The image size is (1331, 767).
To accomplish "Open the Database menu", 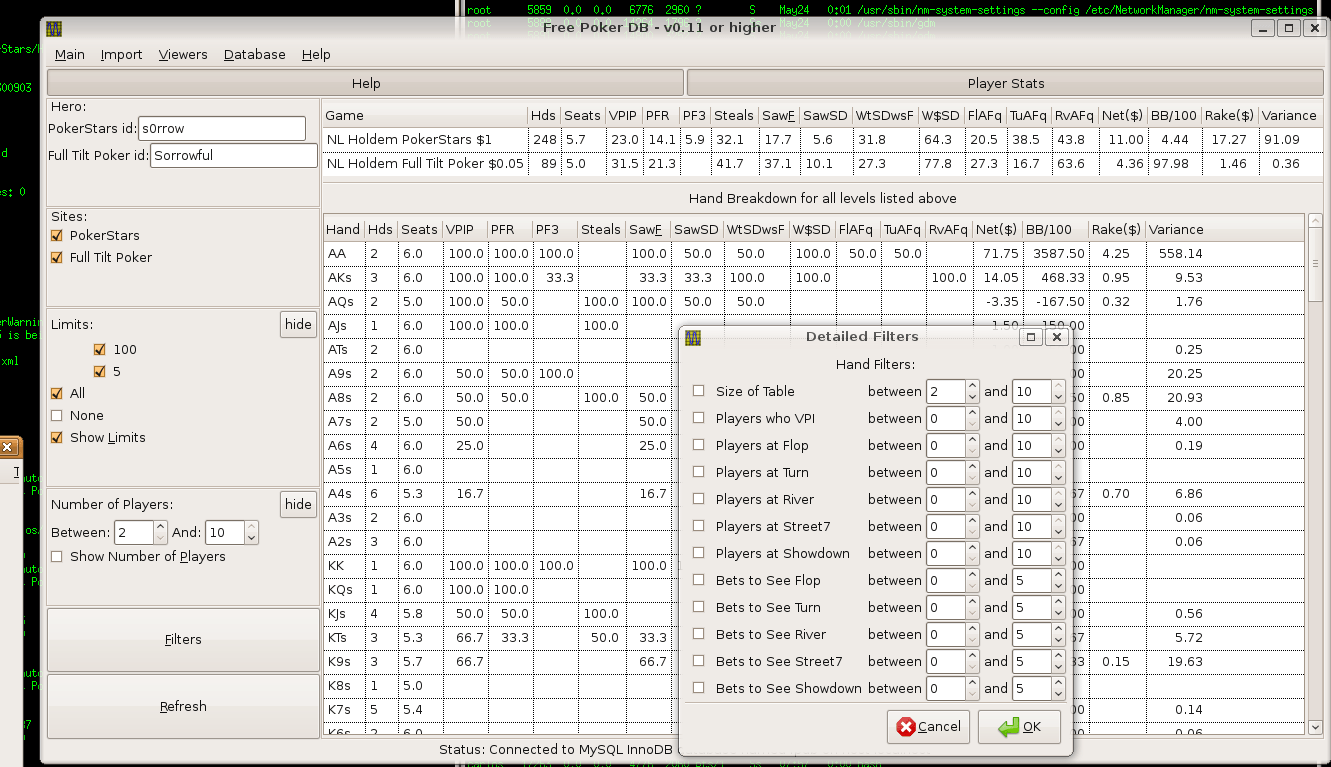I will coord(254,54).
